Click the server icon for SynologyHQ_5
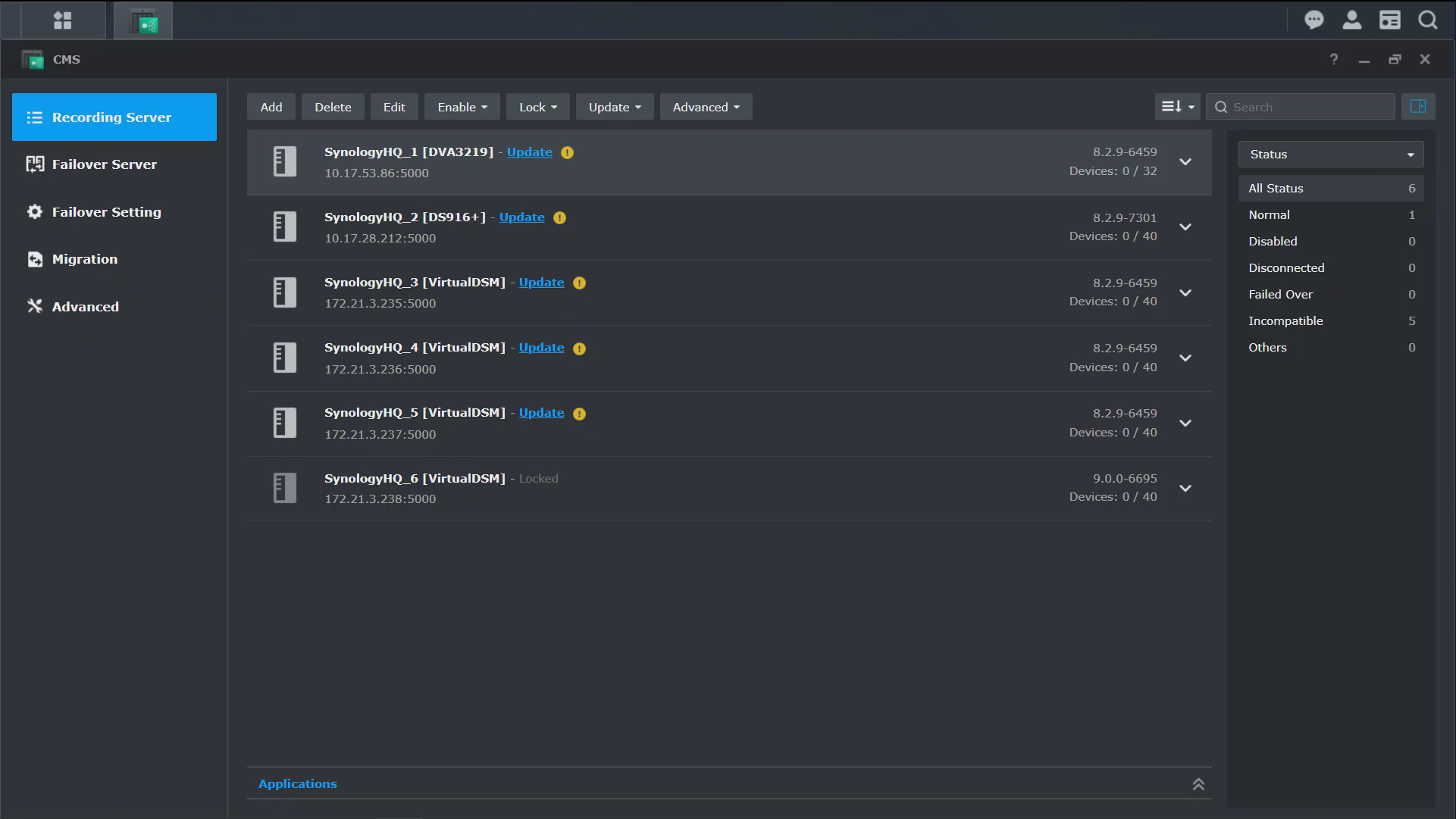This screenshot has width=1456, height=819. [285, 423]
